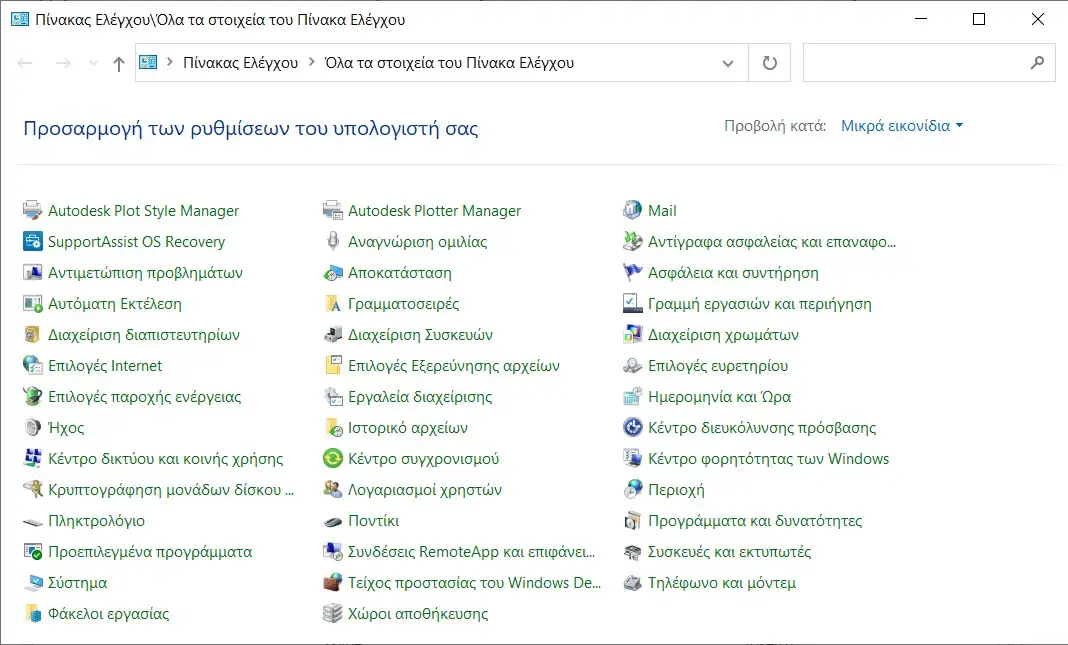The height and width of the screenshot is (645, 1068).
Task: Open the Ήχος text link
Action: (66, 428)
